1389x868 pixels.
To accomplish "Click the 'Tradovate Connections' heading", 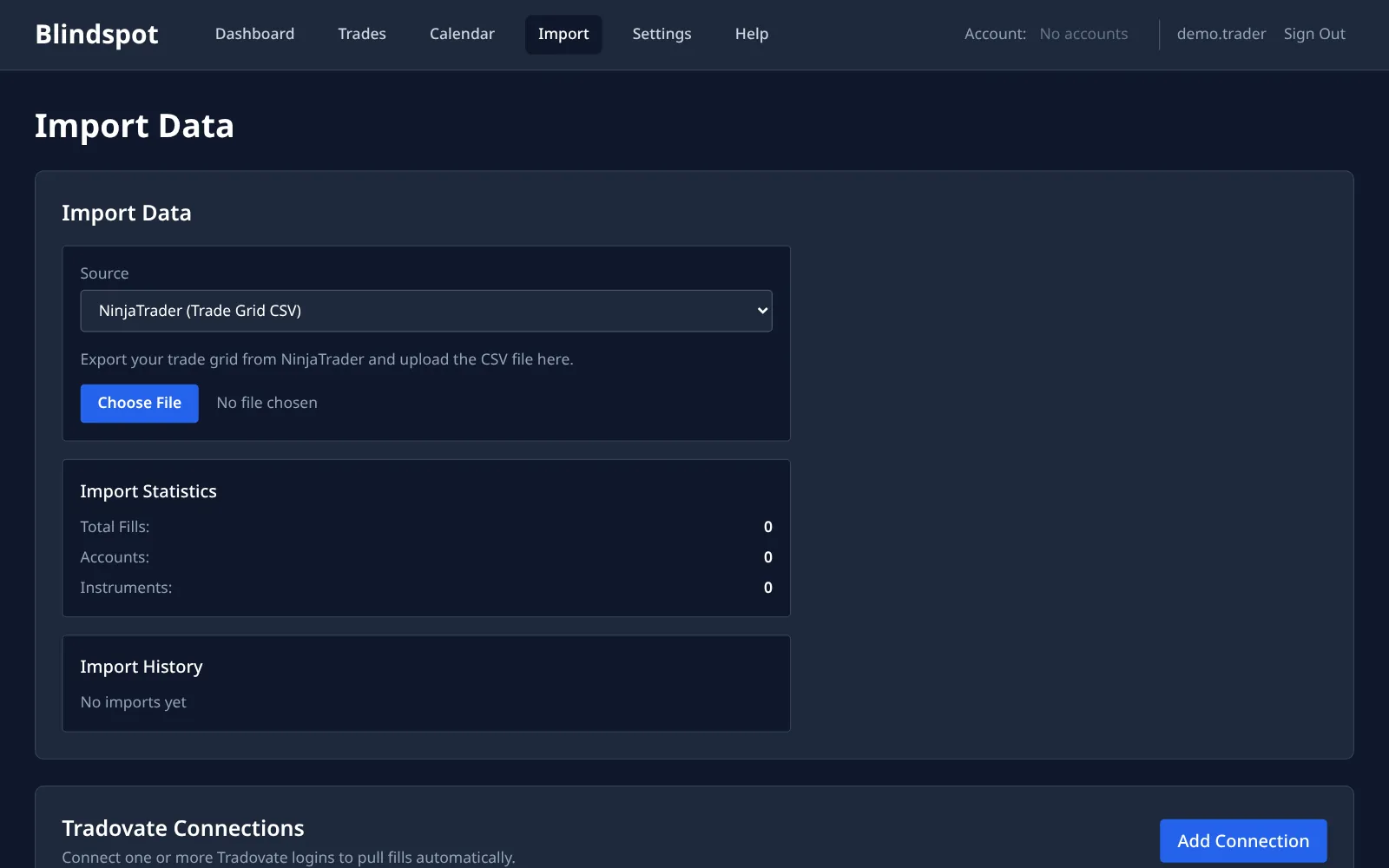I will point(183,828).
